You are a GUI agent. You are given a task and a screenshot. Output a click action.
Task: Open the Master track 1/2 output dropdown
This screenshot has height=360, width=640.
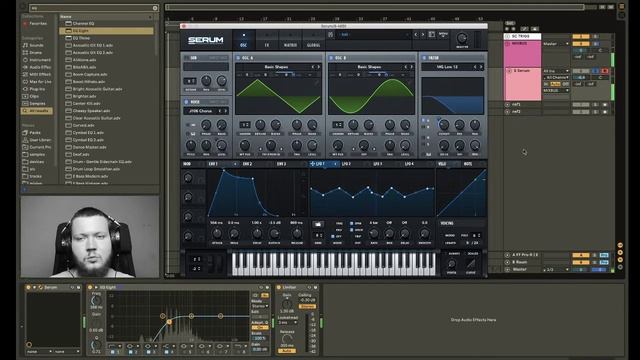[x=556, y=270]
